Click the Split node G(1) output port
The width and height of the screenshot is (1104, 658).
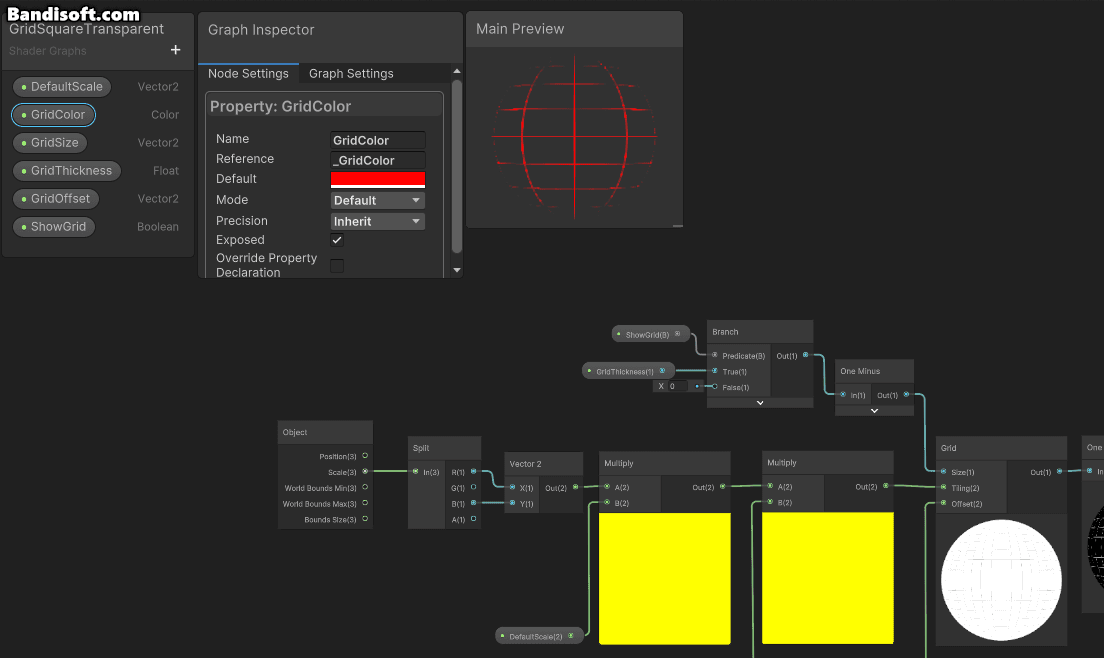pos(473,487)
